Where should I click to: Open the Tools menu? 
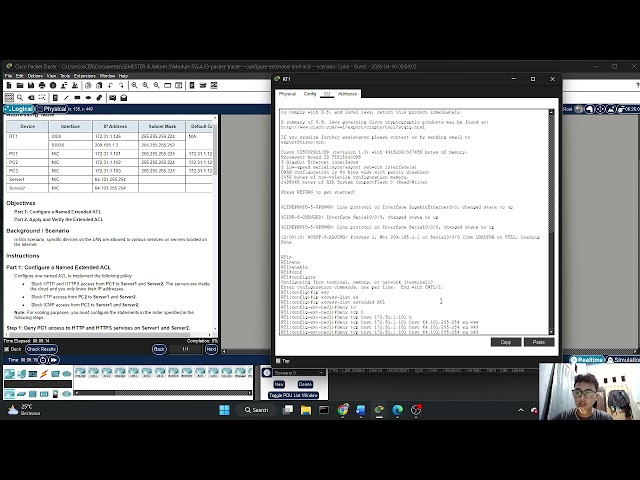[x=65, y=76]
